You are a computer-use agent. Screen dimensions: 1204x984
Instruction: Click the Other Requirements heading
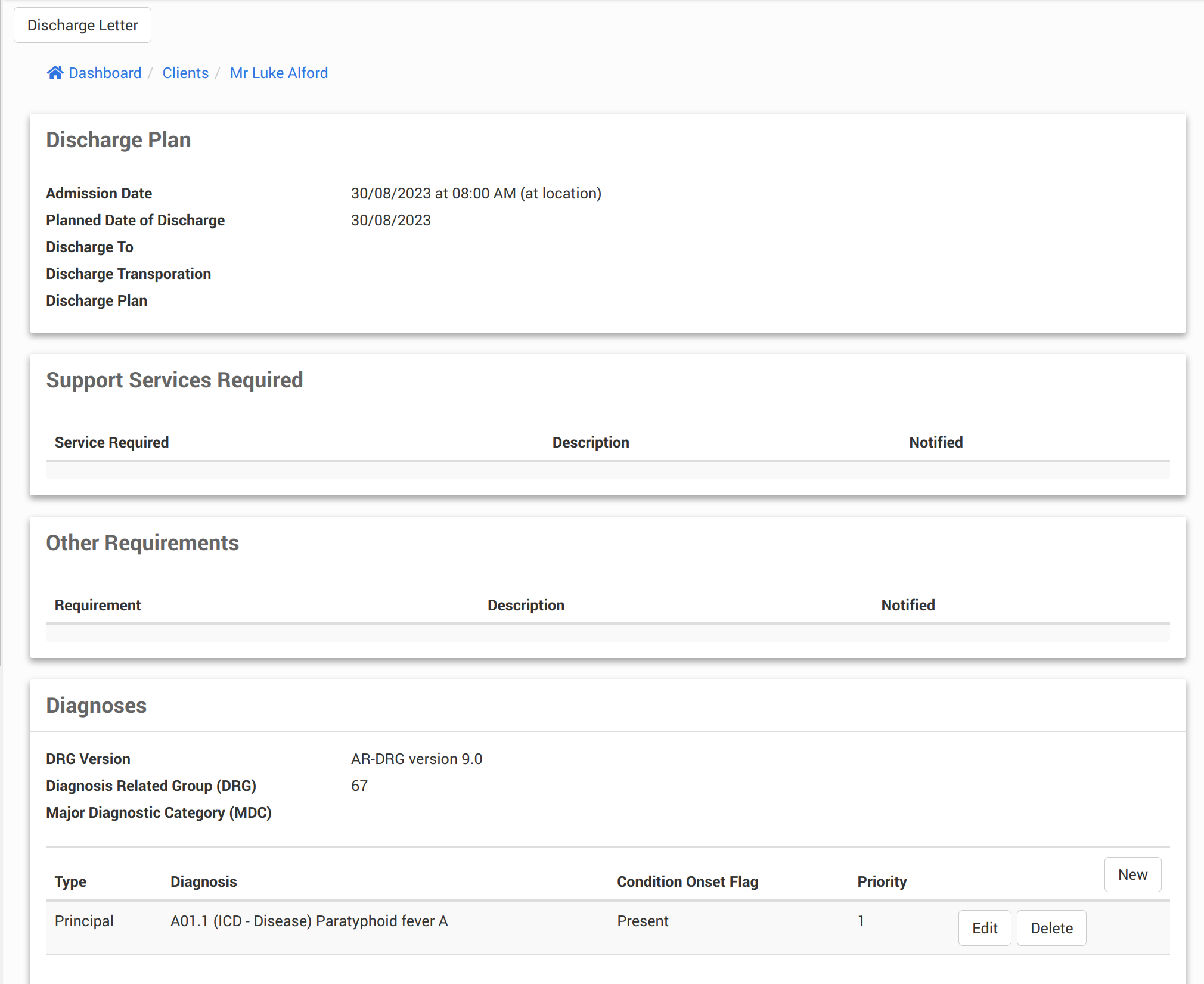(142, 543)
